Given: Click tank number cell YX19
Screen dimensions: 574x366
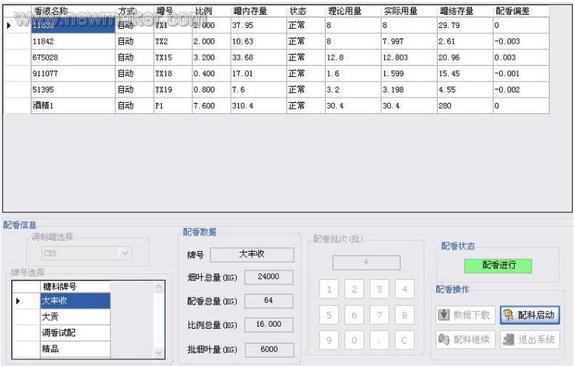Looking at the screenshot, I should point(173,90).
